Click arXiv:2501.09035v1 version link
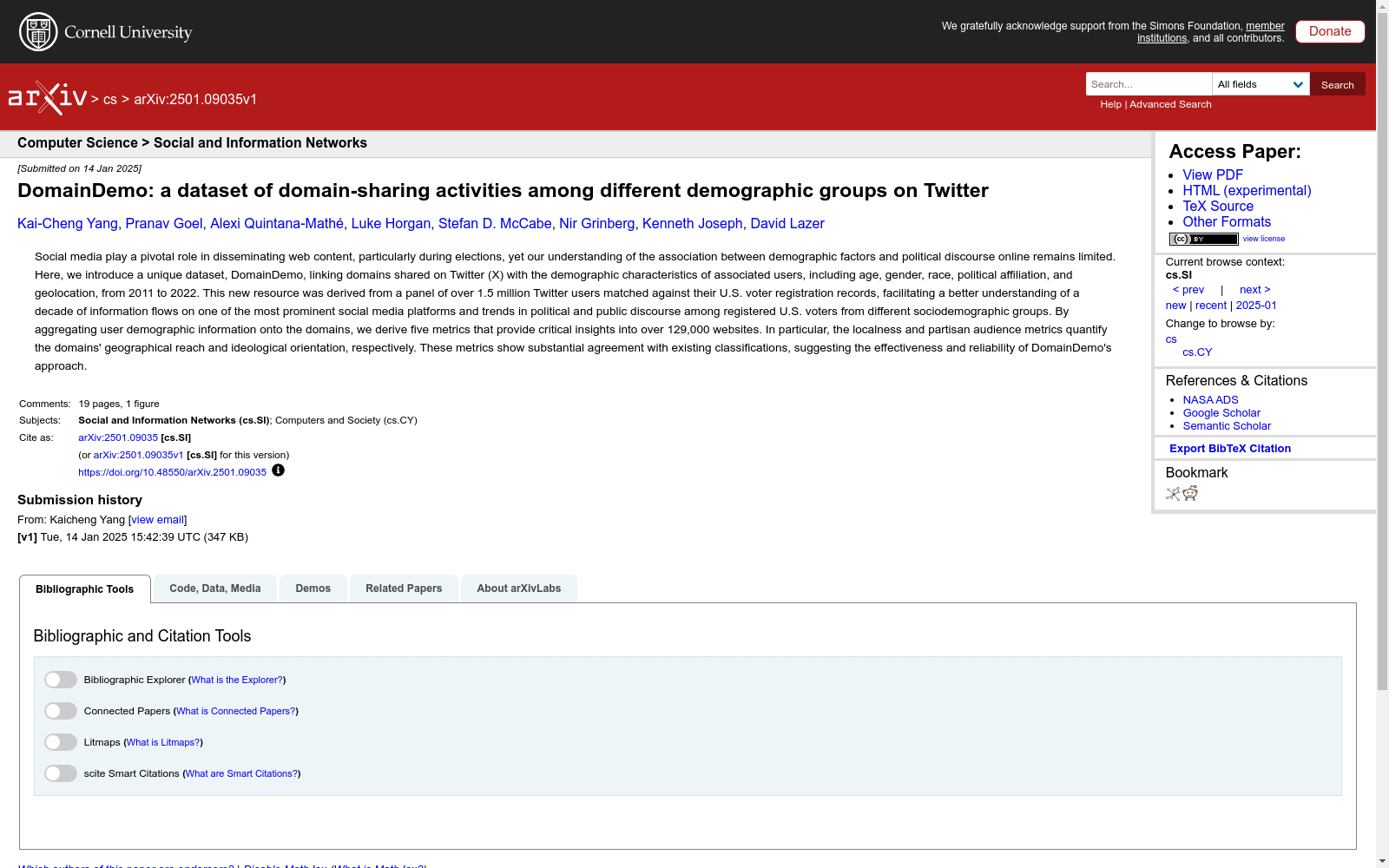 click(x=139, y=455)
